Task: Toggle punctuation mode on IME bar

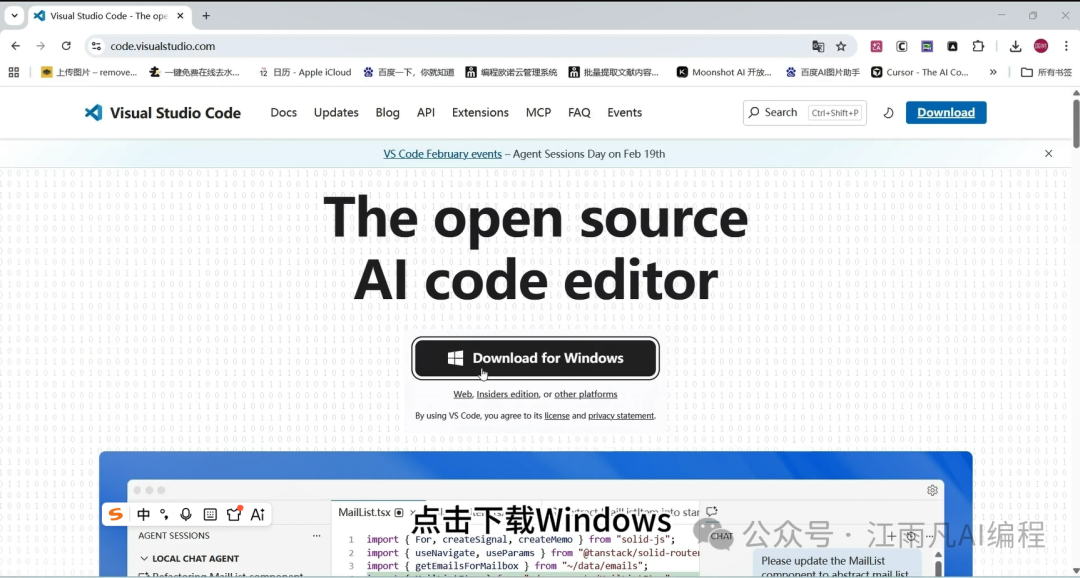Action: 164,515
